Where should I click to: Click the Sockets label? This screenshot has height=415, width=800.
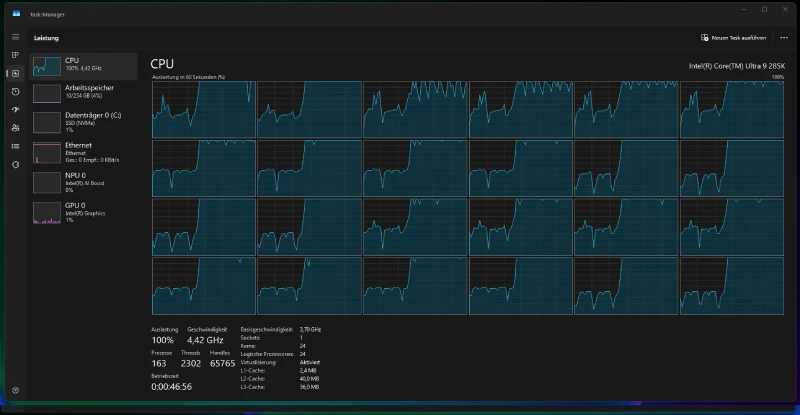tap(251, 338)
